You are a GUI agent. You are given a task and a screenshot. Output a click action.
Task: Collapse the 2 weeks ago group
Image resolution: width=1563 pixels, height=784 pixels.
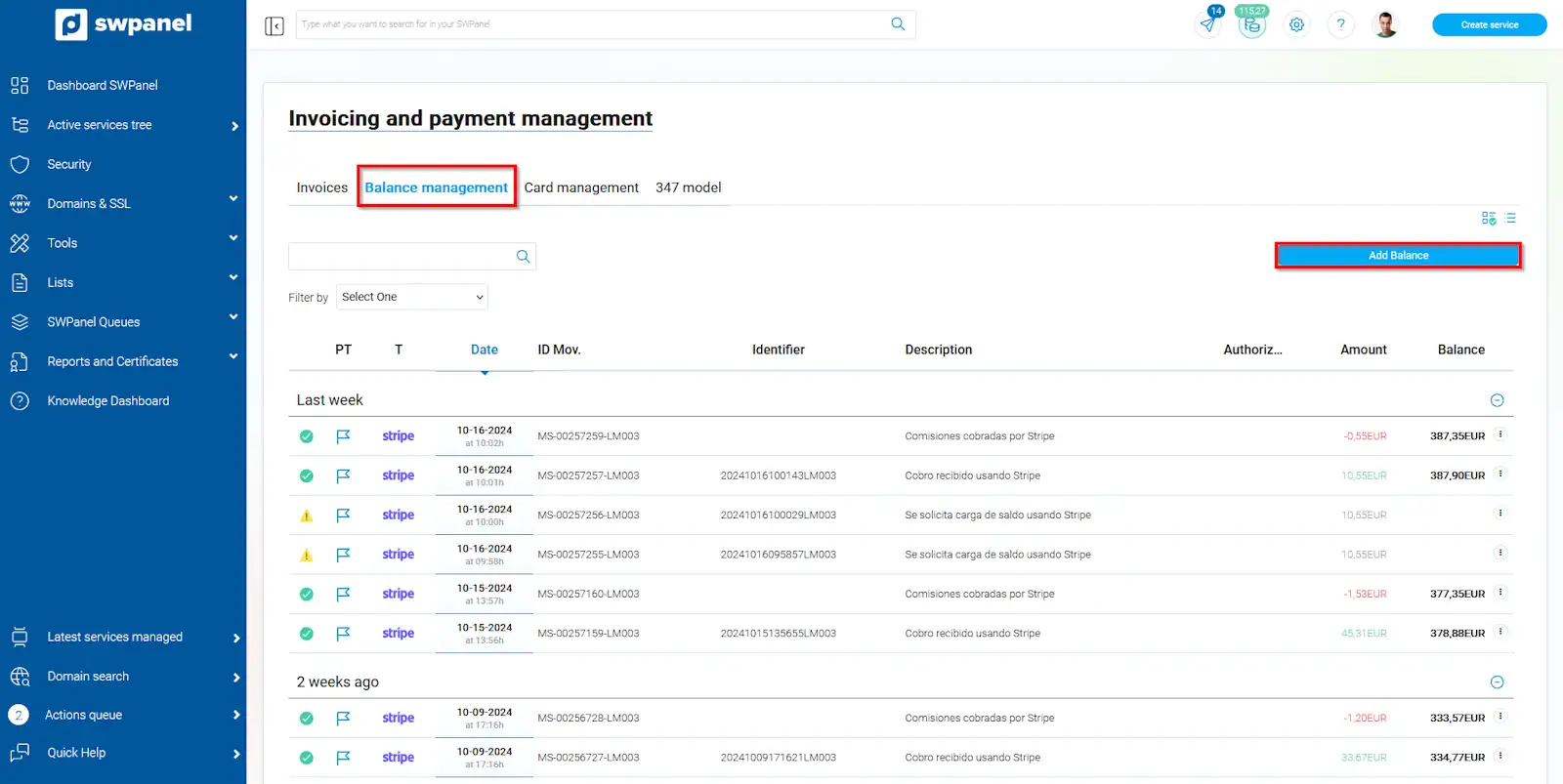(x=1497, y=682)
